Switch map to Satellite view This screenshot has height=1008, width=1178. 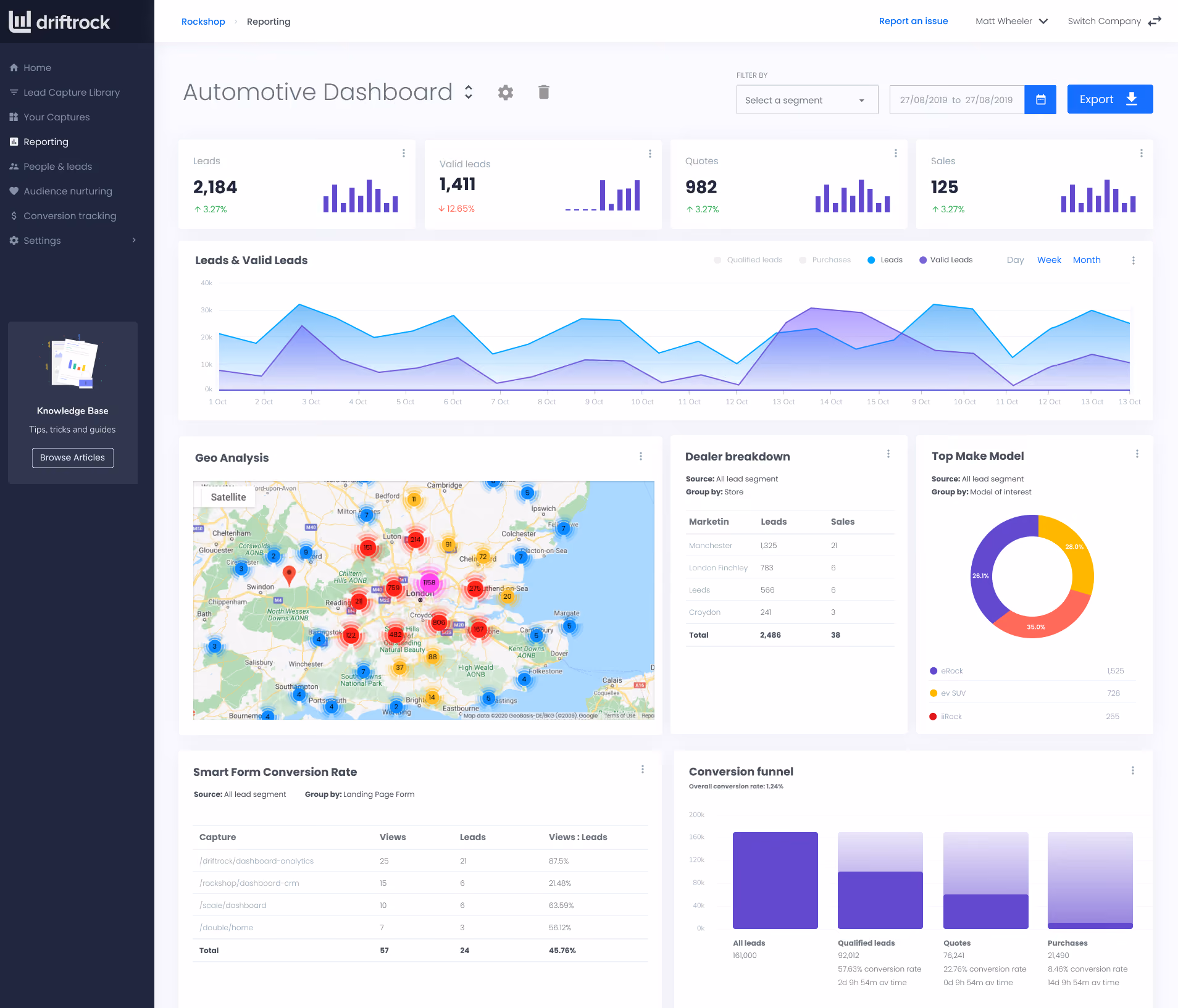(228, 497)
